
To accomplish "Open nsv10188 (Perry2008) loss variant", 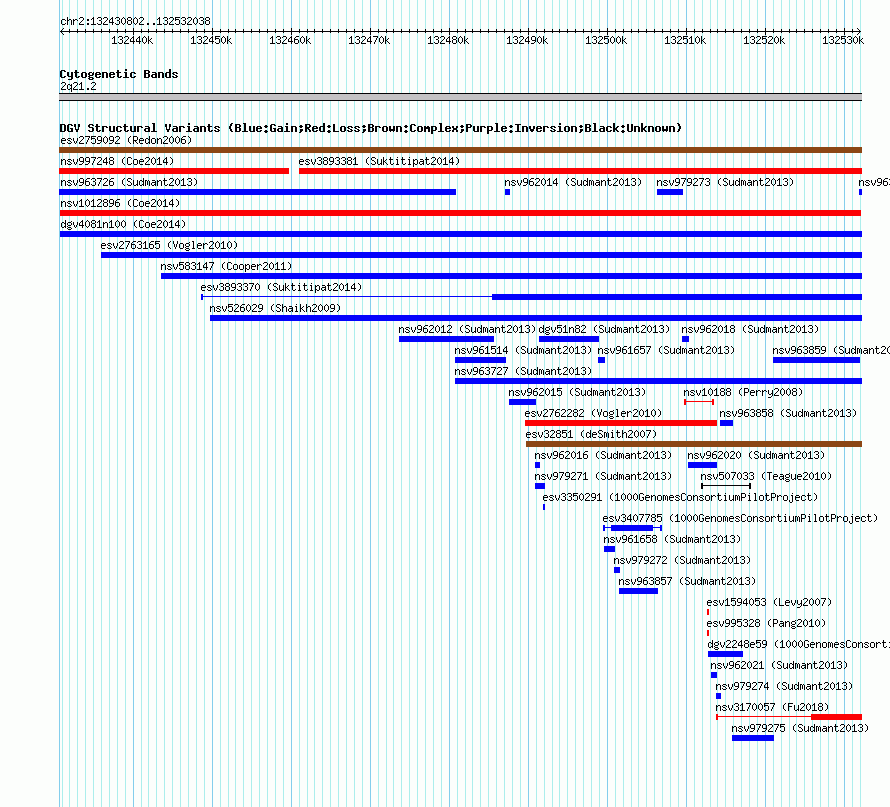I will [x=743, y=392].
